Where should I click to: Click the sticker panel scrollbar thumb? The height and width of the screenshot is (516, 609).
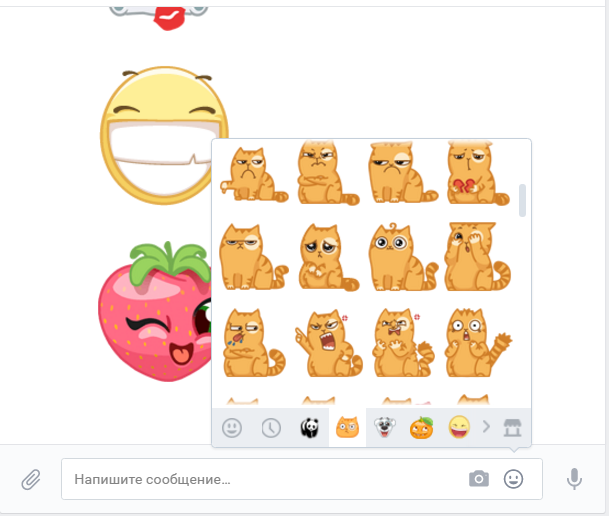[x=522, y=200]
